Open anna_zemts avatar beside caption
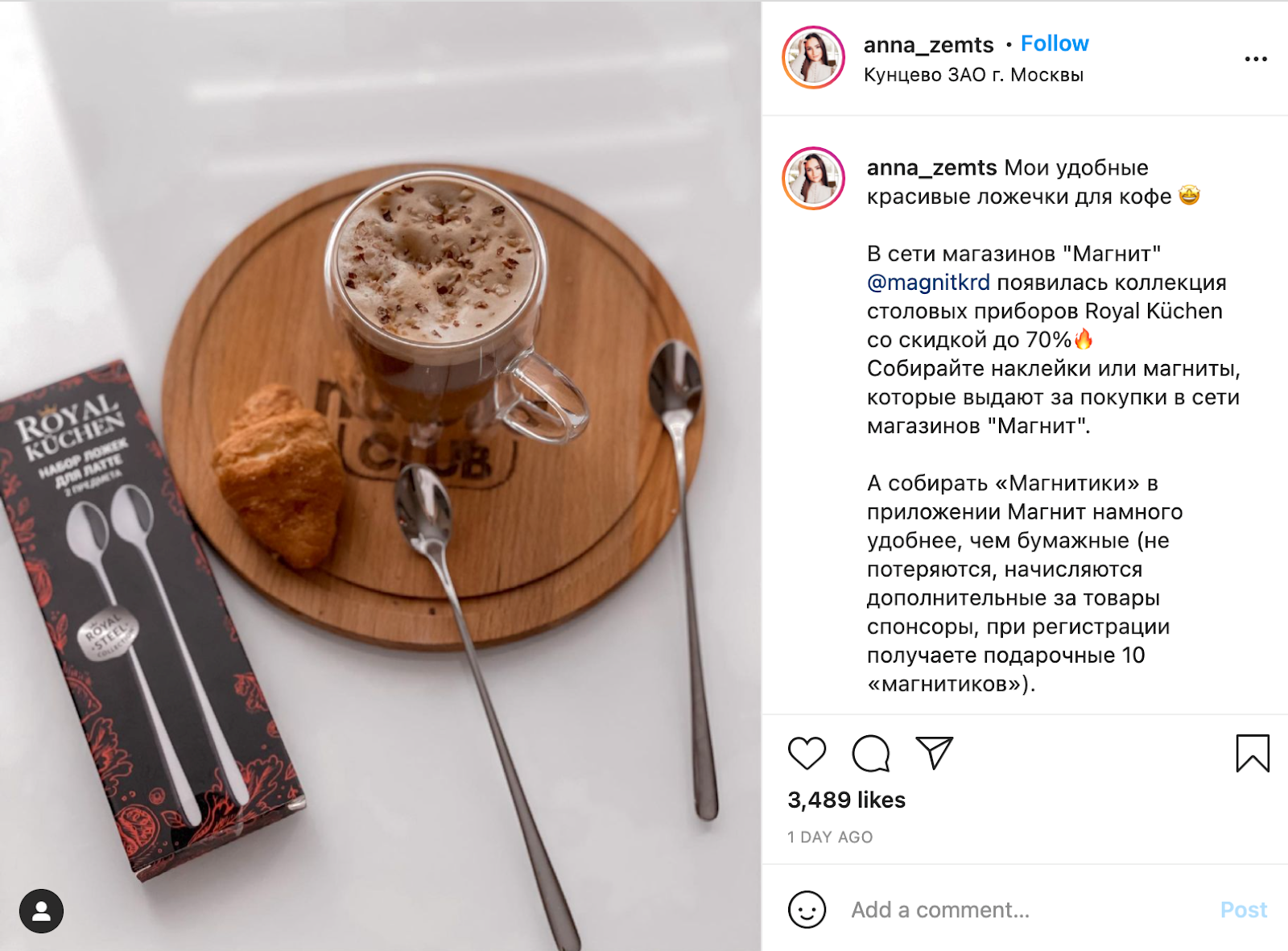The width and height of the screenshot is (1288, 951). click(814, 178)
